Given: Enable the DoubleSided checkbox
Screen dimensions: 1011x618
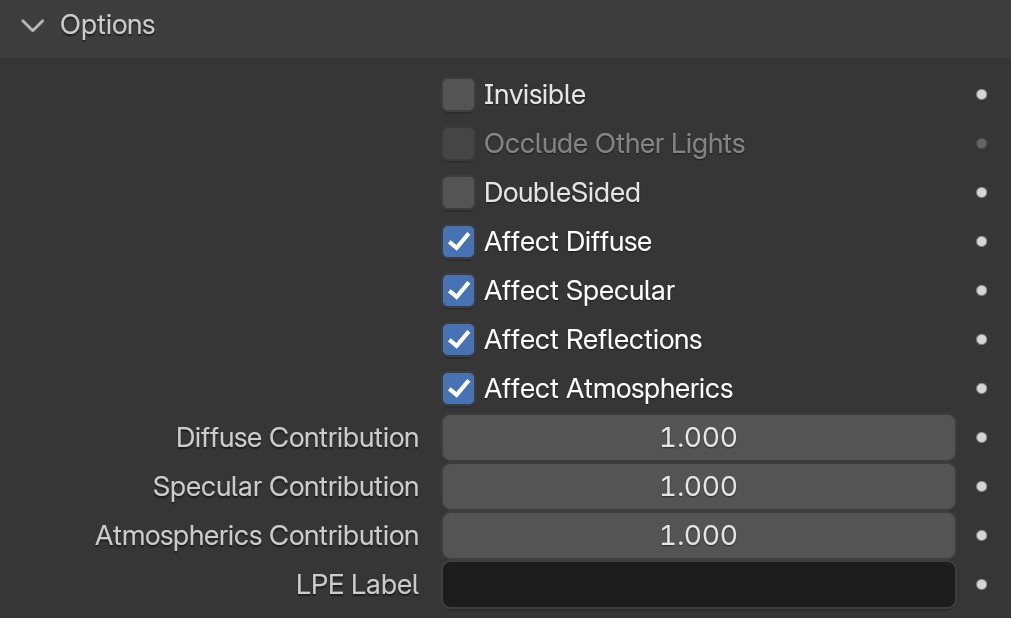Looking at the screenshot, I should [x=458, y=192].
